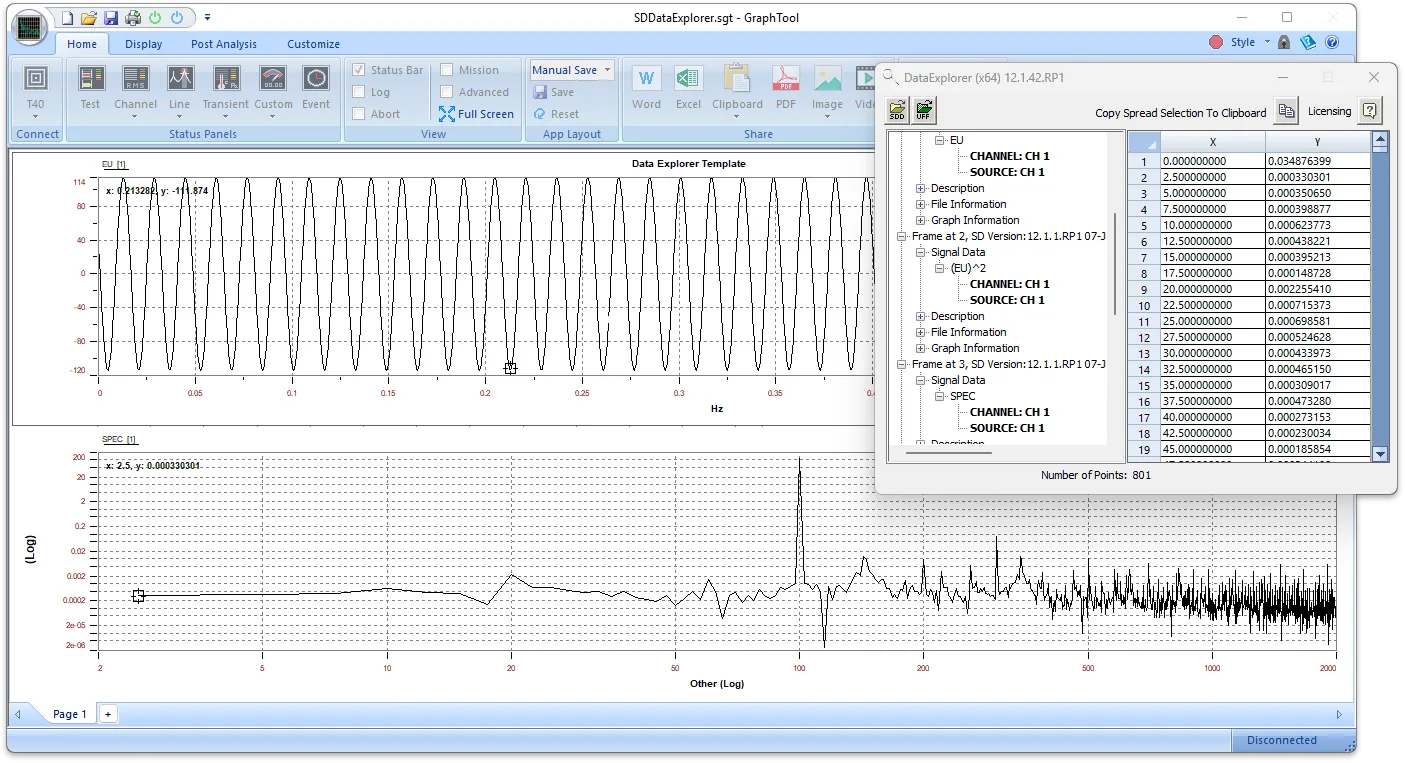Open the Customize ribbon tab
This screenshot has width=1405, height=763.
(313, 44)
